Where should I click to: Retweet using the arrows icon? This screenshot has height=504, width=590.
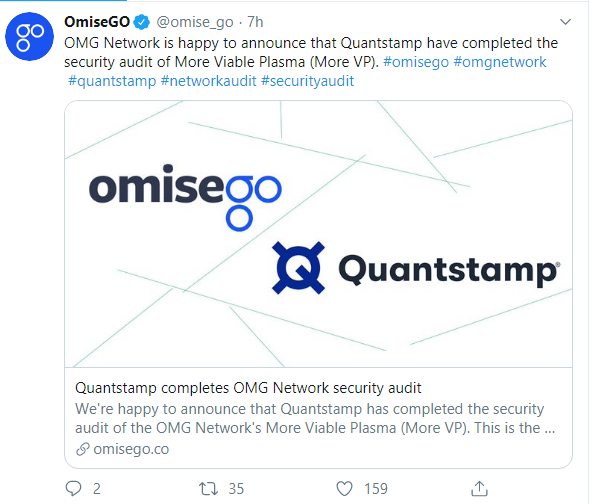[x=208, y=489]
